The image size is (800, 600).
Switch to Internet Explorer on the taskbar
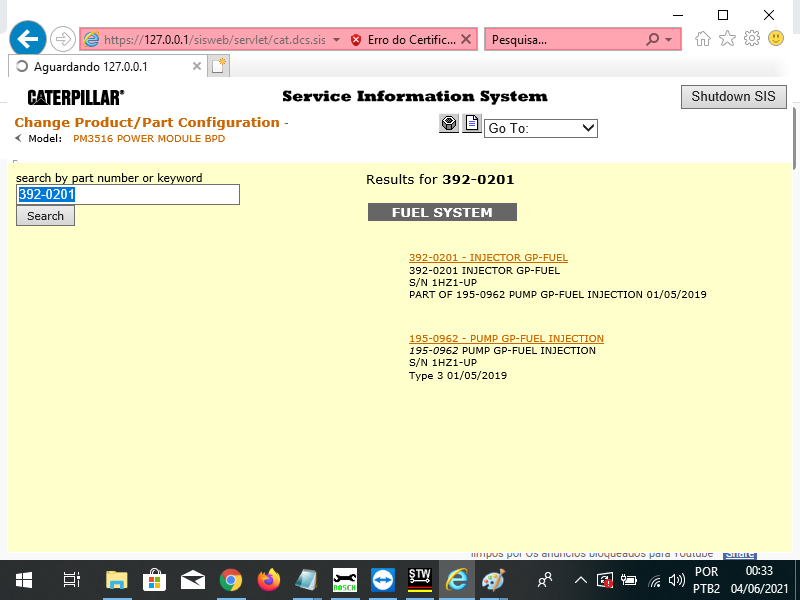click(x=457, y=580)
